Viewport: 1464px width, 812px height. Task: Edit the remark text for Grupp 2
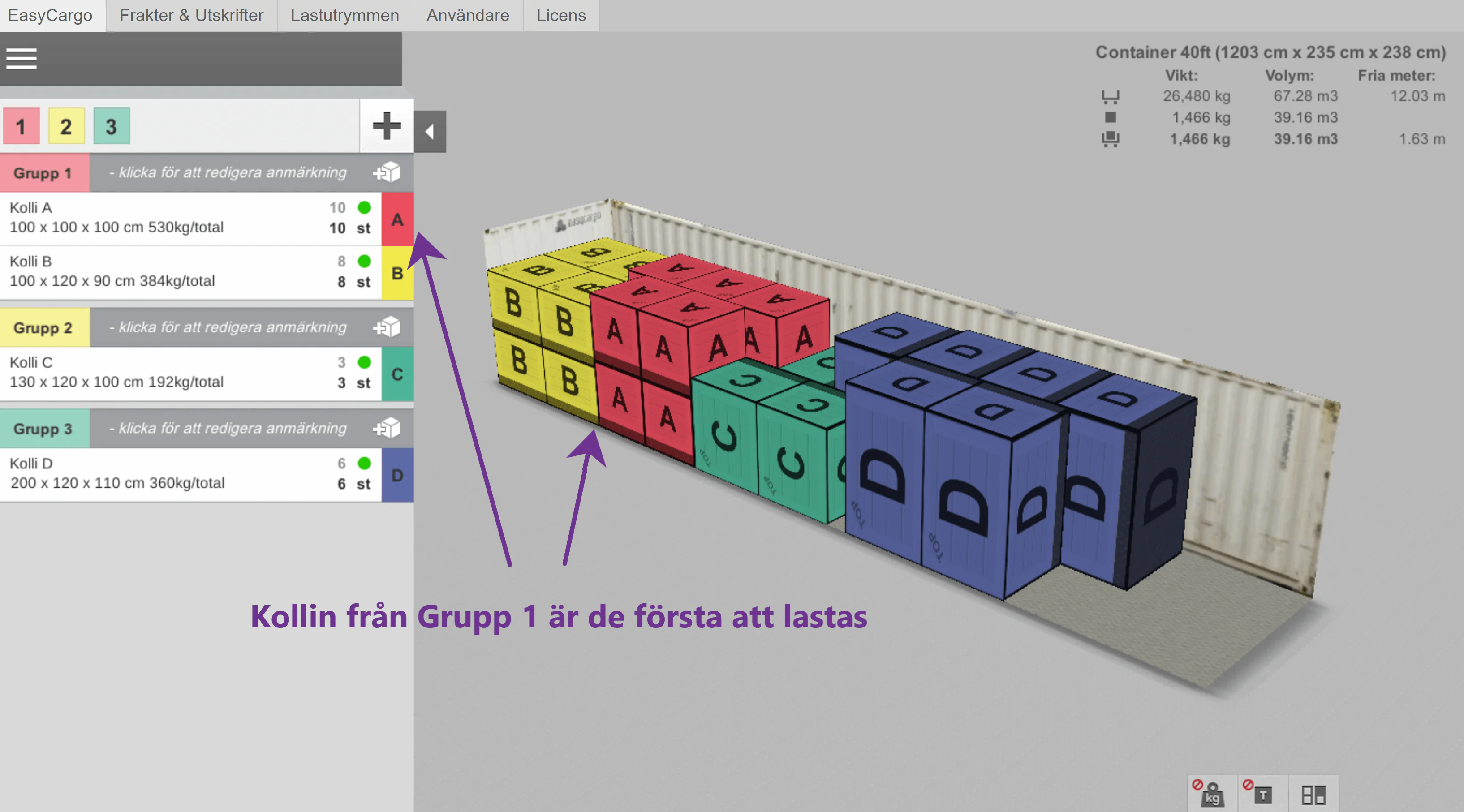[227, 327]
